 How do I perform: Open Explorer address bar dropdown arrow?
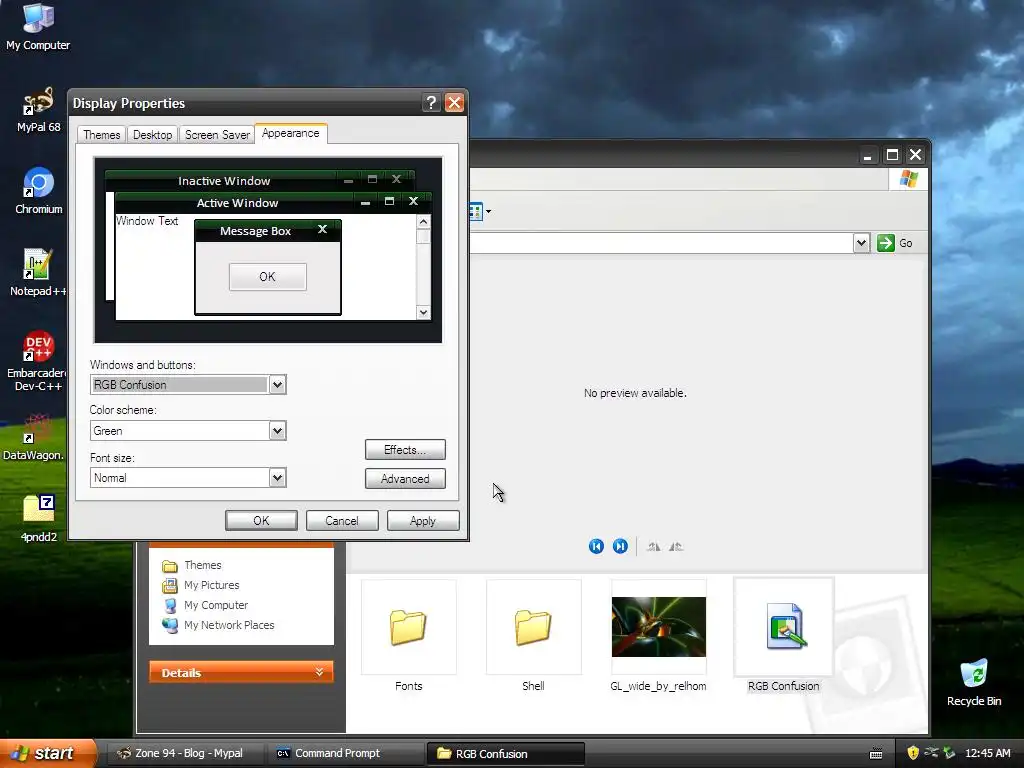pos(861,243)
